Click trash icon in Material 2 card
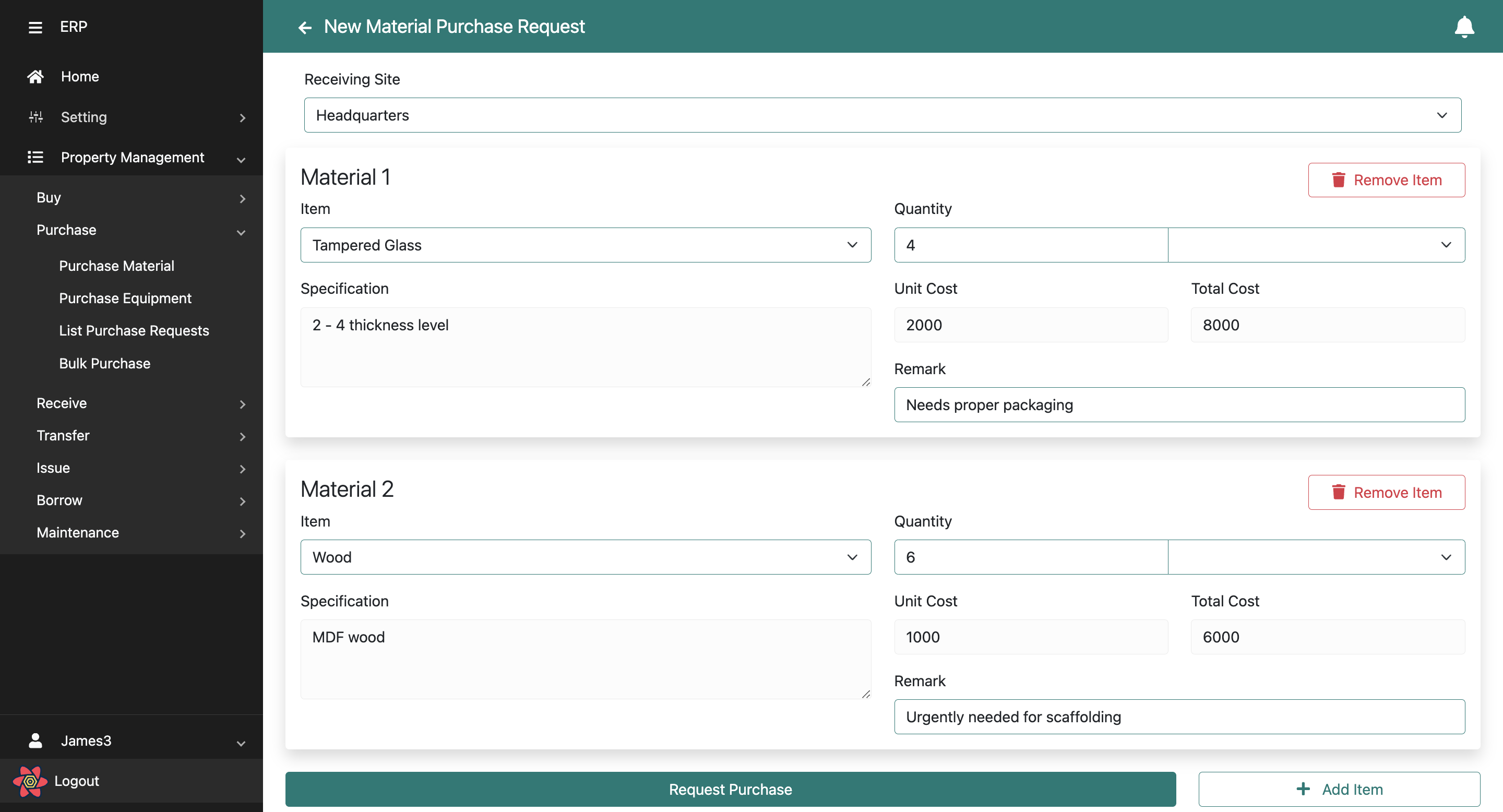The image size is (1503, 812). click(x=1339, y=492)
